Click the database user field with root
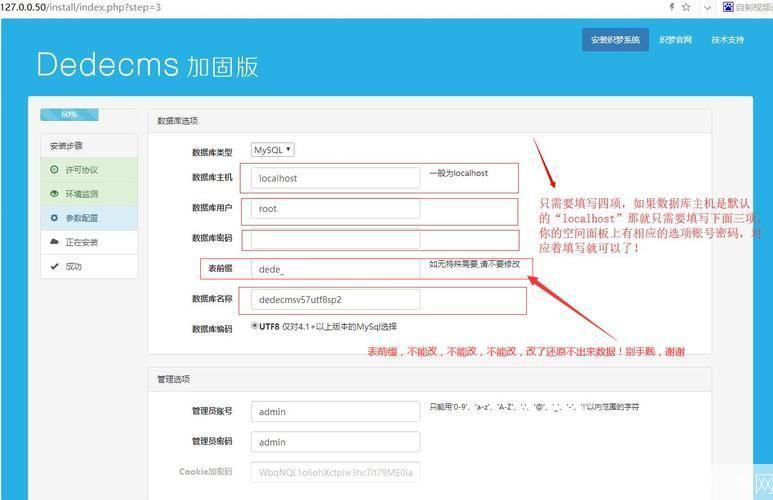The width and height of the screenshot is (773, 500). 335,209
